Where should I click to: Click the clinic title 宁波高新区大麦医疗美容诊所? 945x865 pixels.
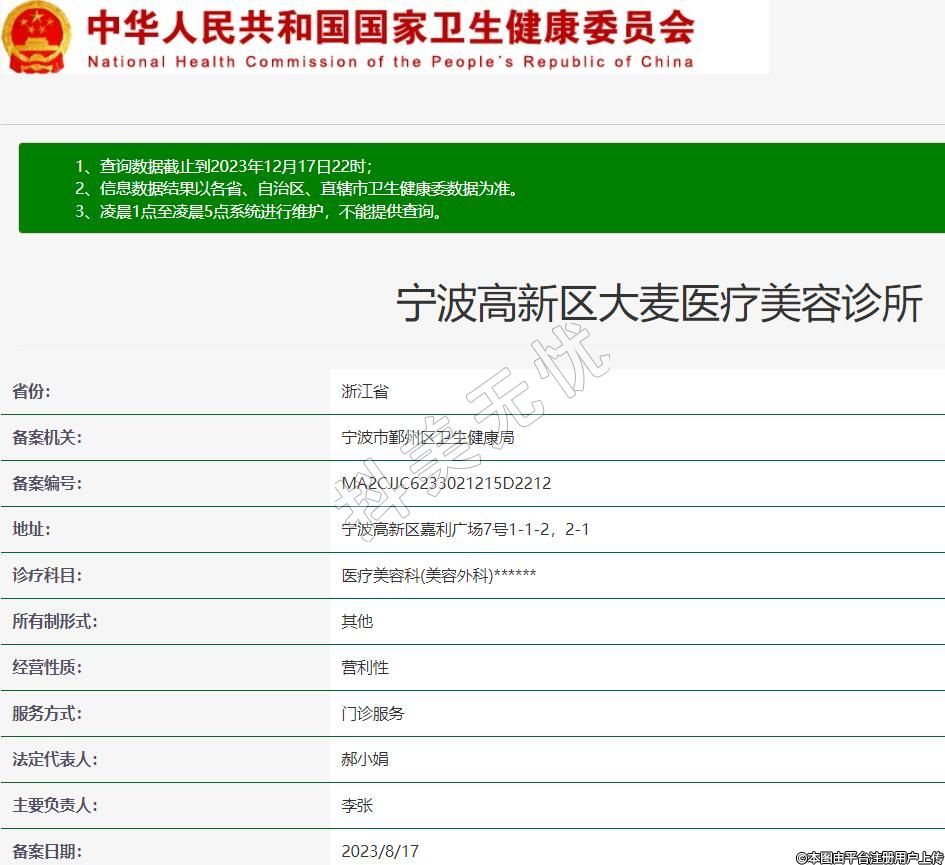(659, 303)
